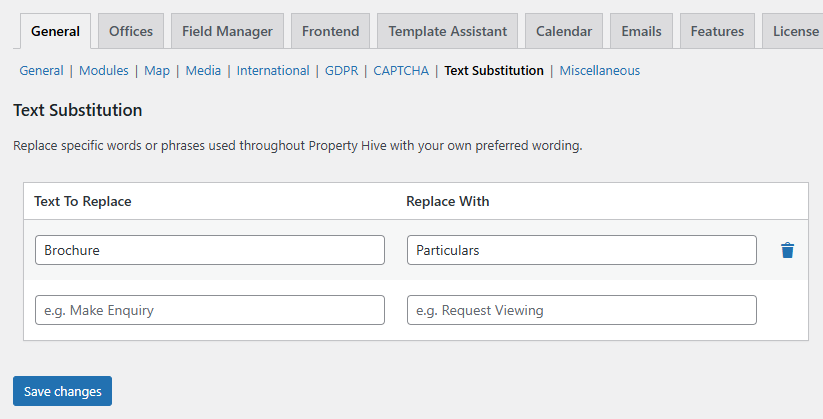Click the empty 'e.g. Request Viewing' field
The height and width of the screenshot is (419, 823).
coord(582,310)
